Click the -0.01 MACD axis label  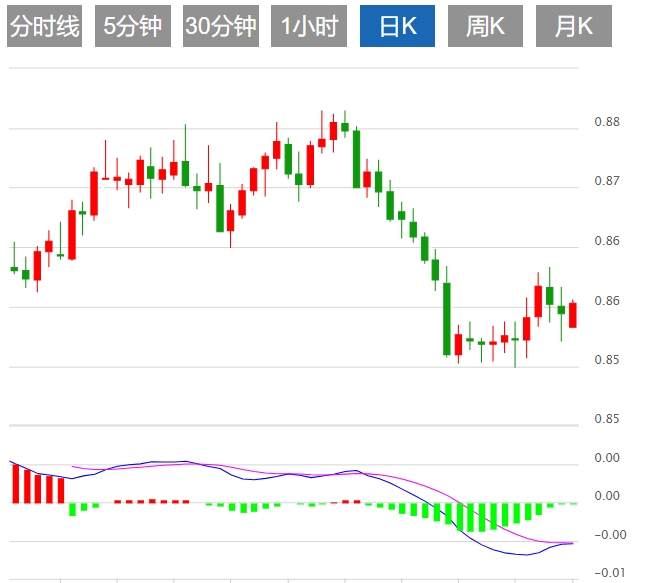point(610,573)
